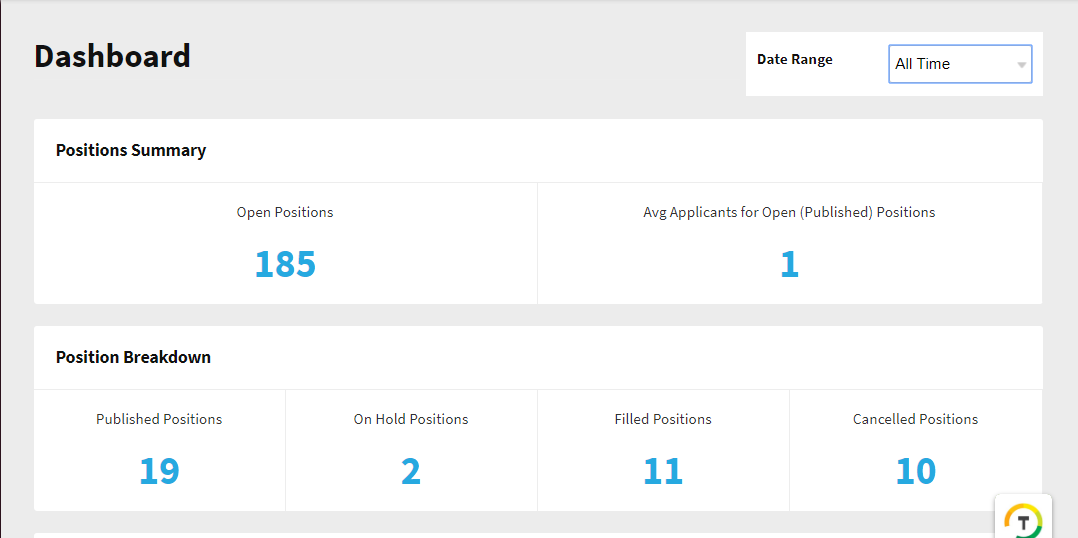Screen dimensions: 1078x538
Task: Open the Cancelled Positions count 10
Action: 916,471
